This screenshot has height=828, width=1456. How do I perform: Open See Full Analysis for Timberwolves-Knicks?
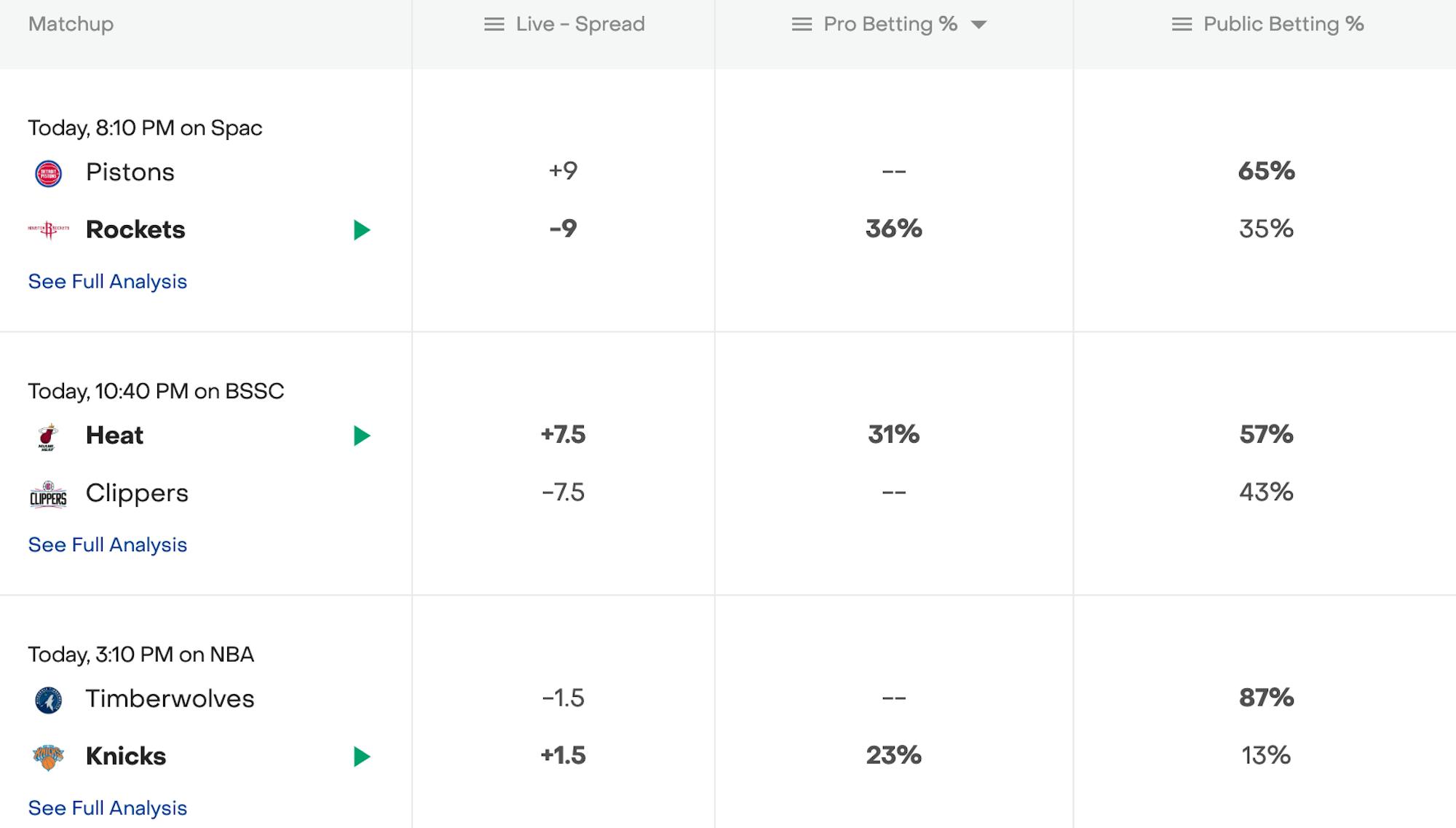(108, 808)
